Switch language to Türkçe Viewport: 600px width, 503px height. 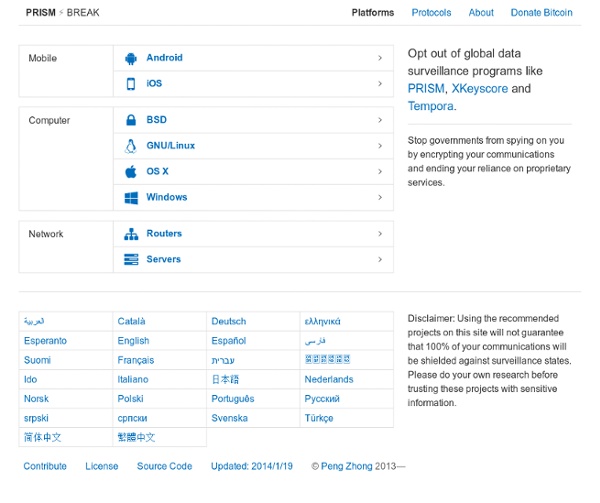pos(319,419)
